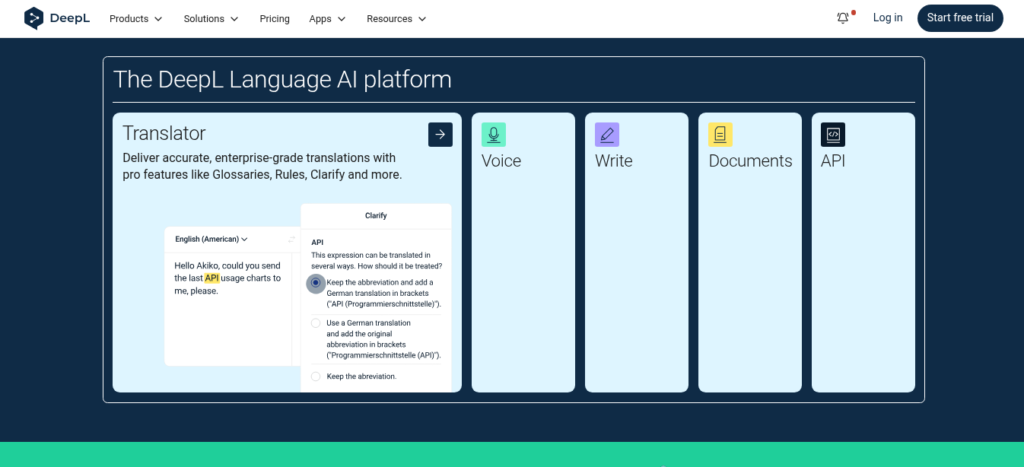1024x467 pixels.
Task: Select 'Keep the abbreviation and add German translation' option
Action: 316,283
